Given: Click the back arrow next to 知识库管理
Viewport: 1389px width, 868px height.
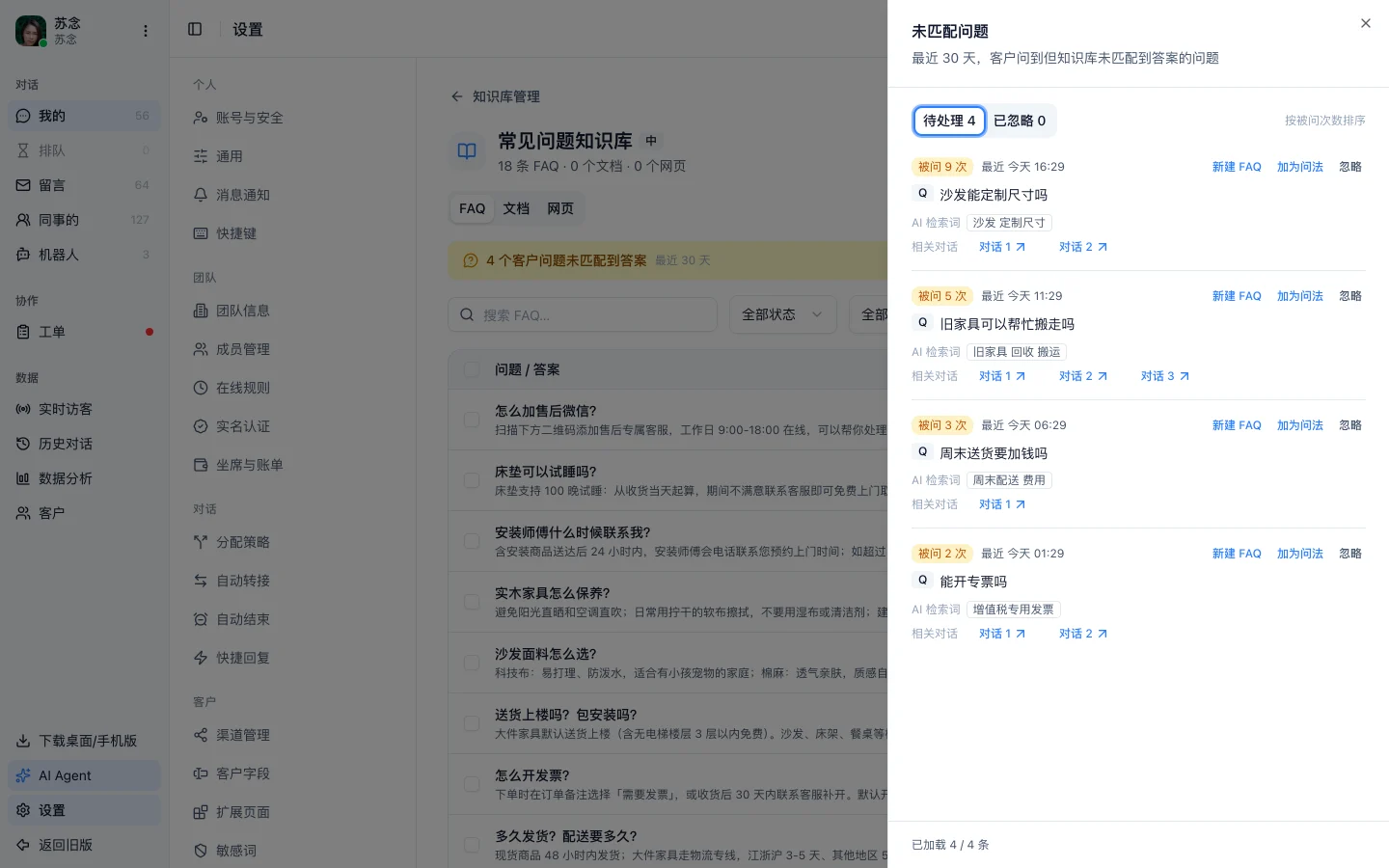Looking at the screenshot, I should click(x=456, y=96).
